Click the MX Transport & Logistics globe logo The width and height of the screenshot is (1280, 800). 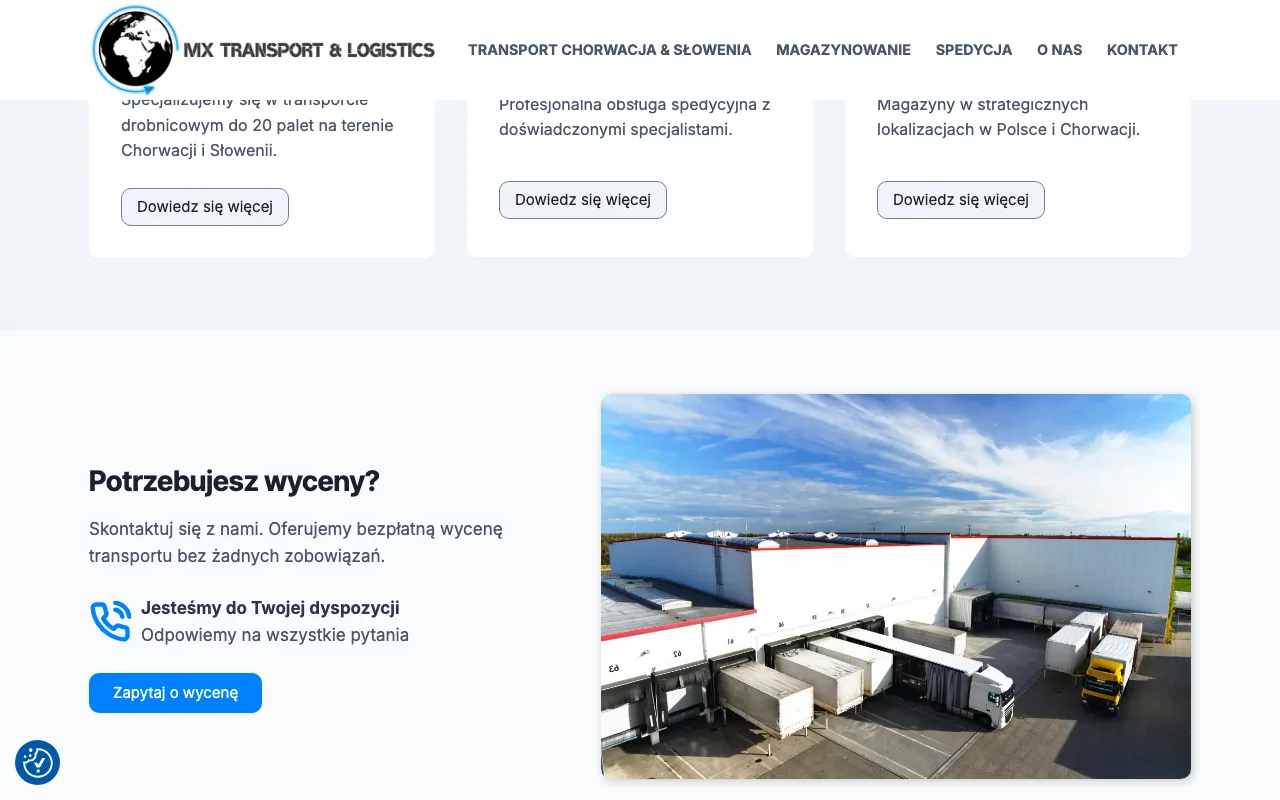134,49
